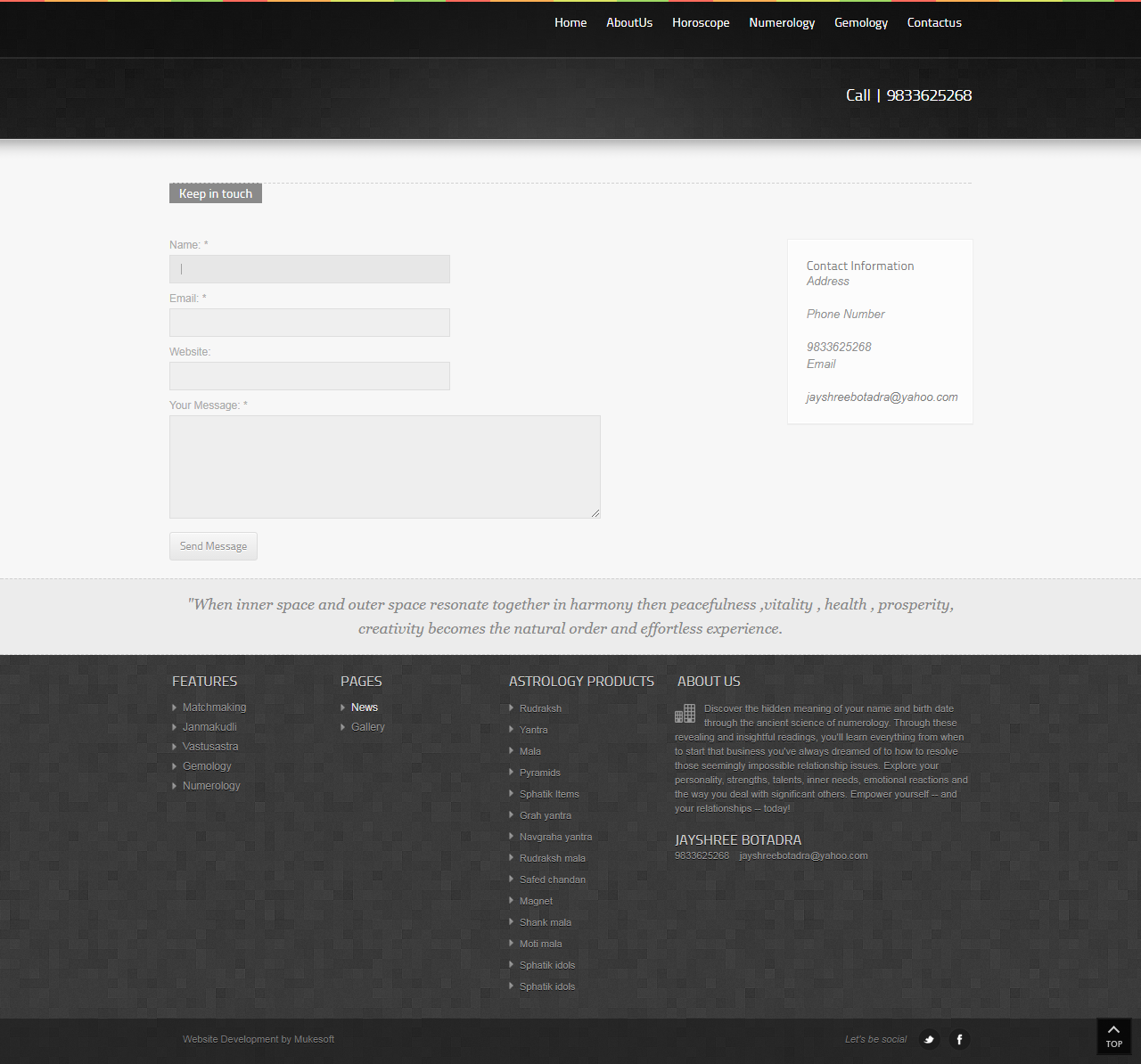The image size is (1141, 1064).
Task: Open the Gemology navigation link
Action: [860, 23]
